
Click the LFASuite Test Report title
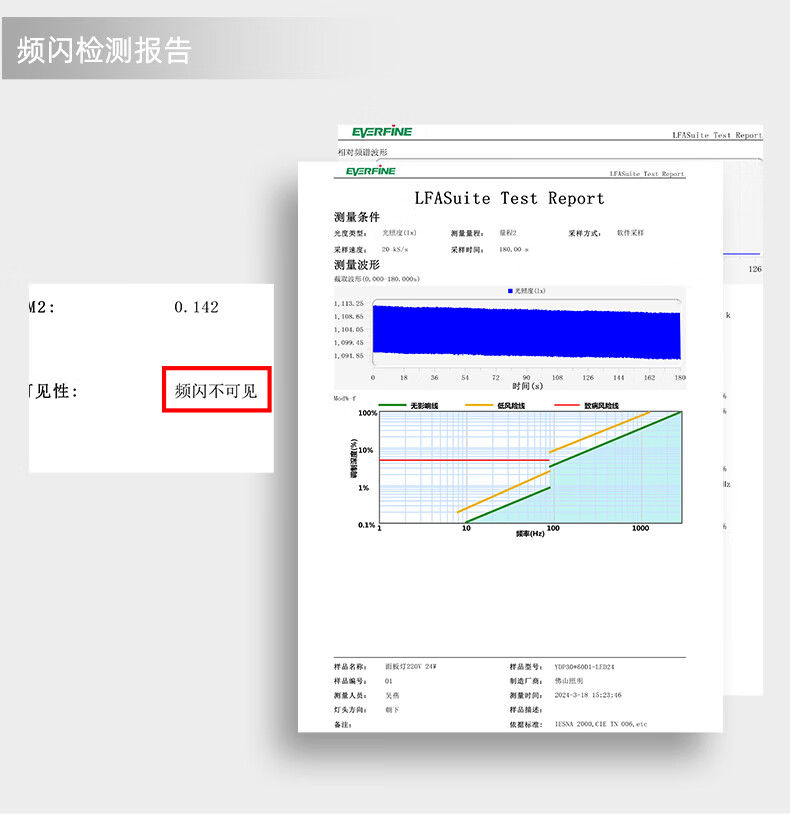click(x=509, y=198)
